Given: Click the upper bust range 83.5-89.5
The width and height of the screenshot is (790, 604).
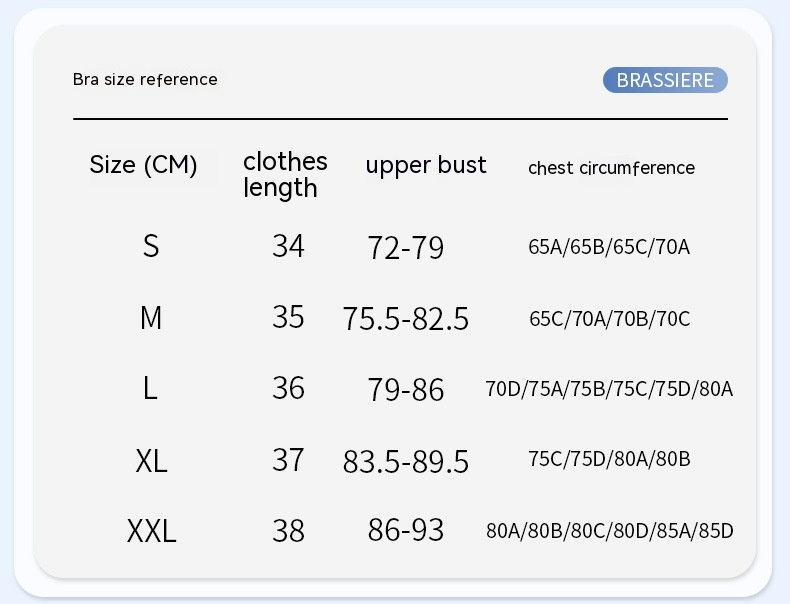Looking at the screenshot, I should point(406,461).
